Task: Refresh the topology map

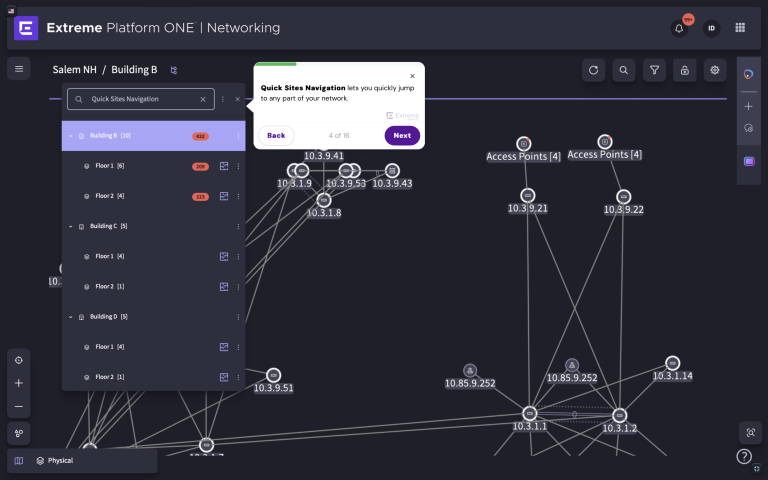Action: click(593, 70)
